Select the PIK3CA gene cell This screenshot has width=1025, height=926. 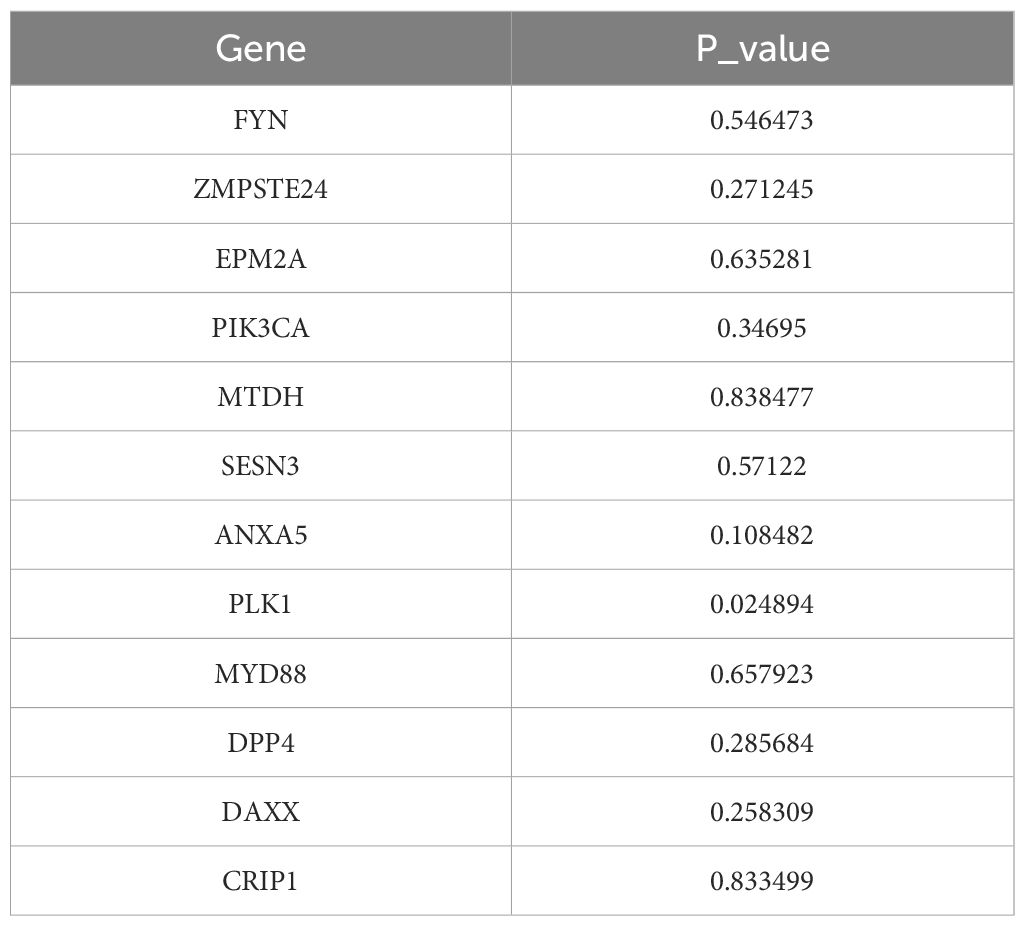(260, 328)
